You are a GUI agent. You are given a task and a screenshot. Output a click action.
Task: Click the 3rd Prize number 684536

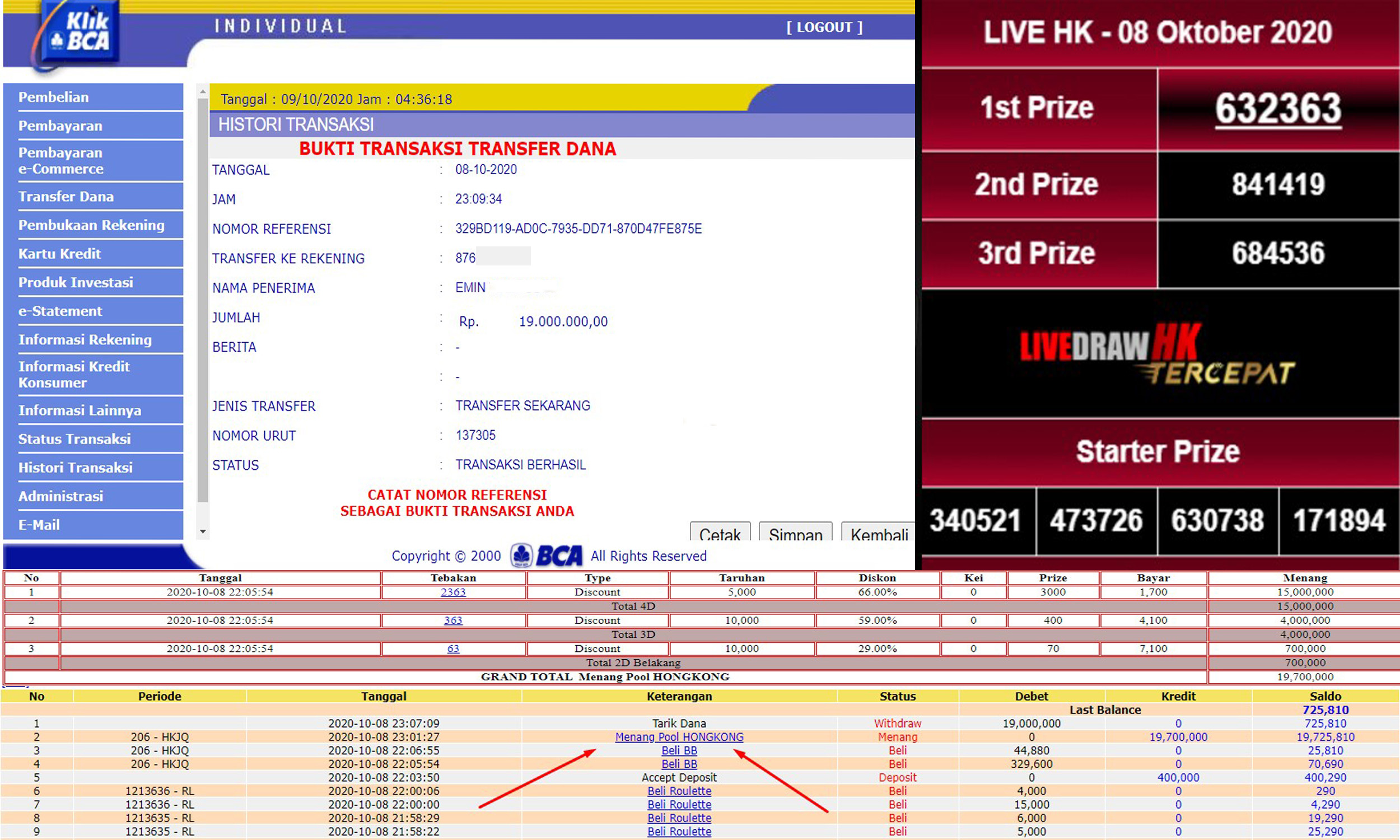click(1278, 253)
